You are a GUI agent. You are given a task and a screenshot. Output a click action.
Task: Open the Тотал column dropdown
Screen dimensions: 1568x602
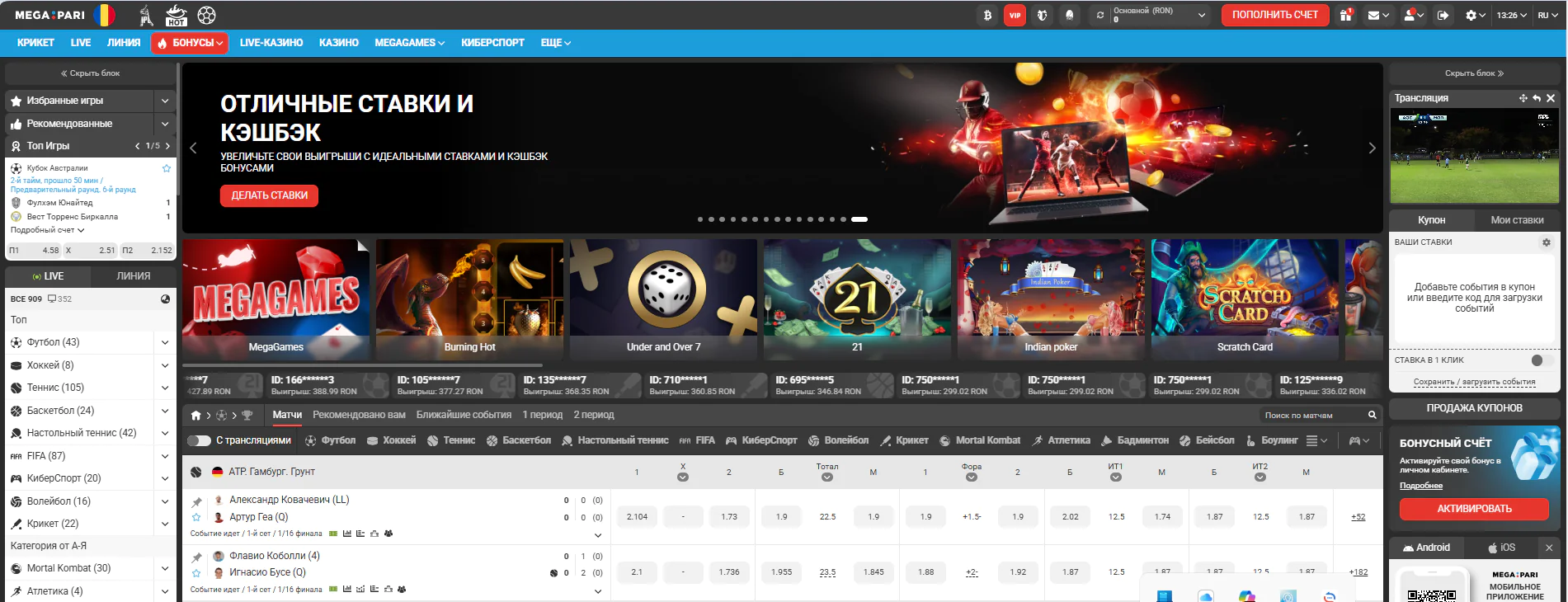coord(827,477)
